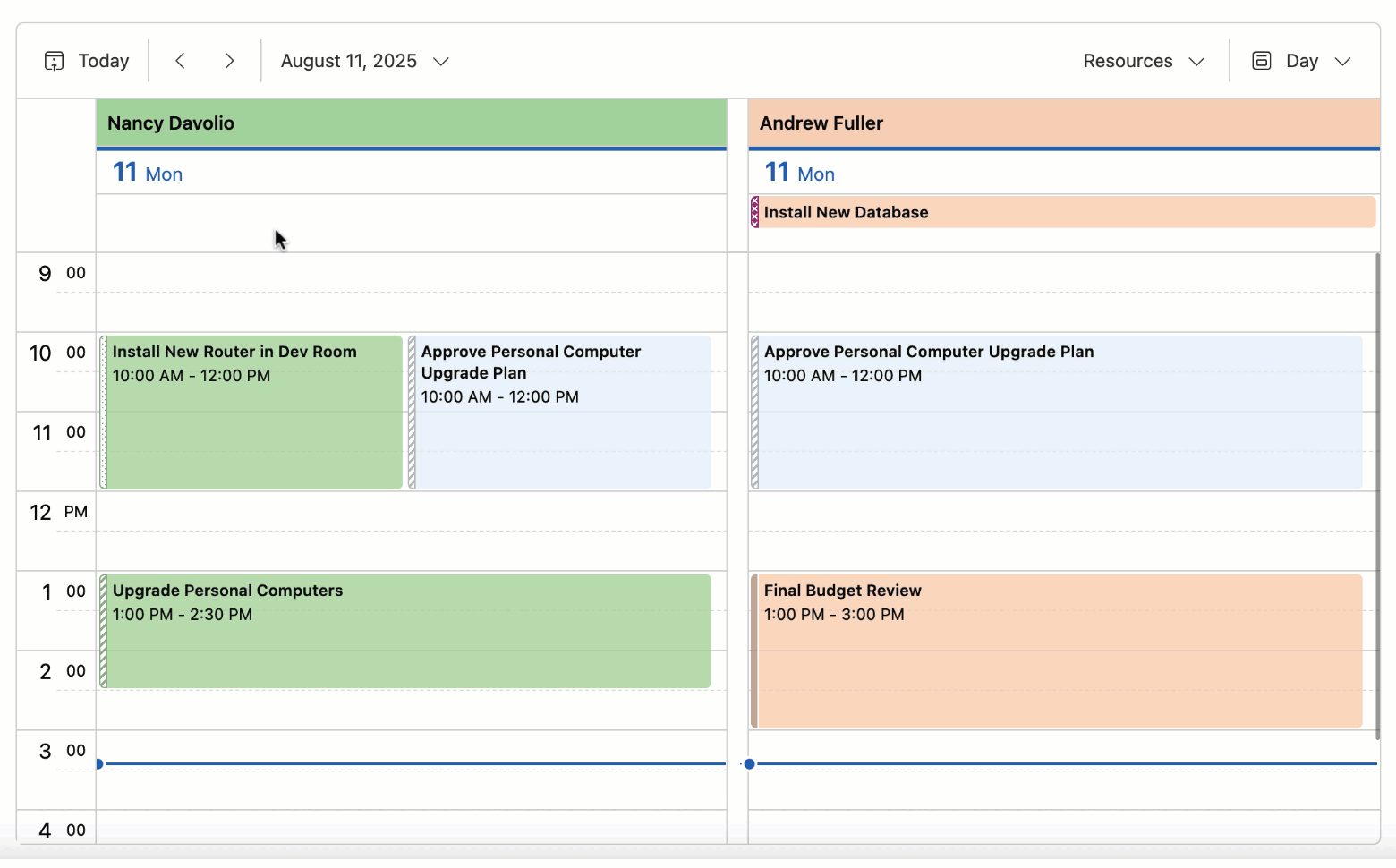Open the Resources dropdown
The height and width of the screenshot is (868, 1396).
click(1143, 60)
